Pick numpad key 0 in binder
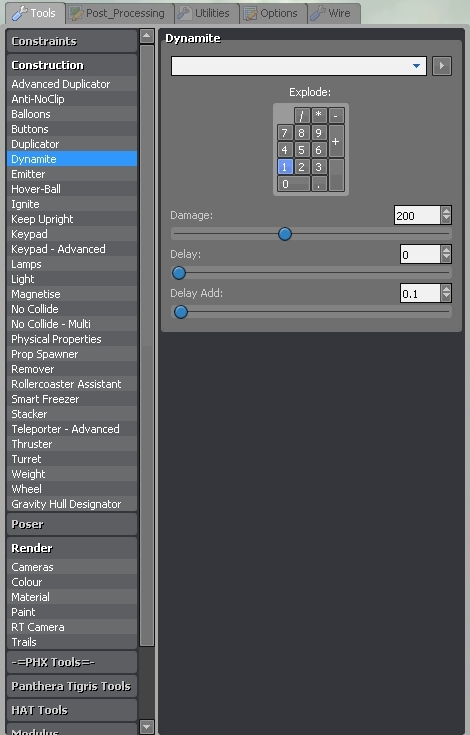 (x=293, y=184)
